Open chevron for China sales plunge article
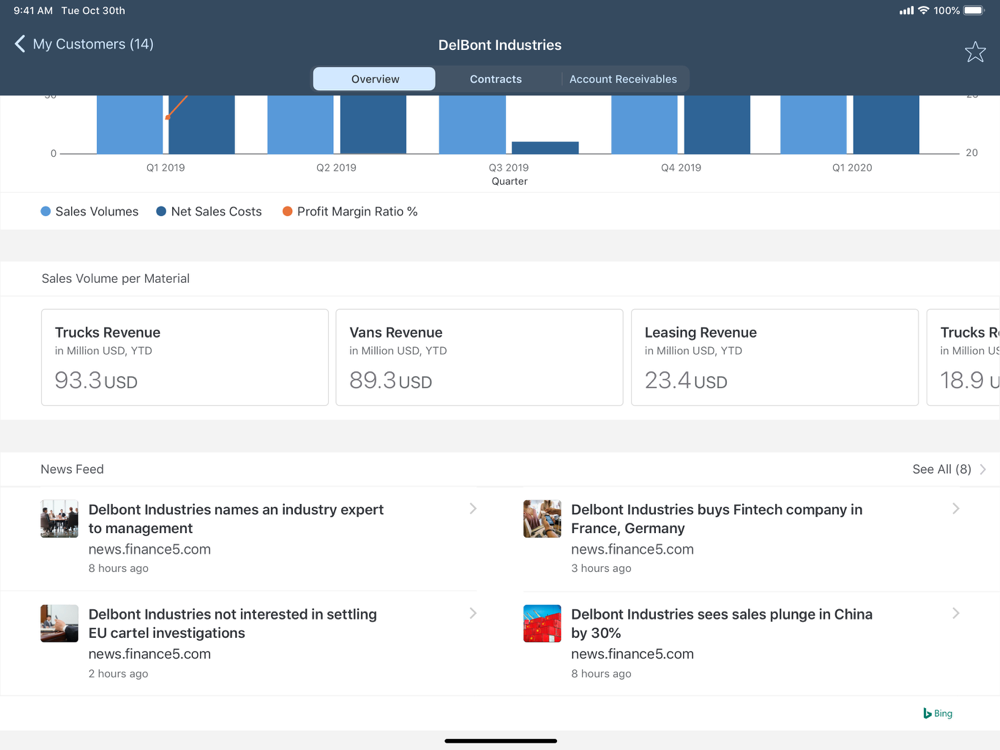1000x750 pixels. (x=955, y=613)
